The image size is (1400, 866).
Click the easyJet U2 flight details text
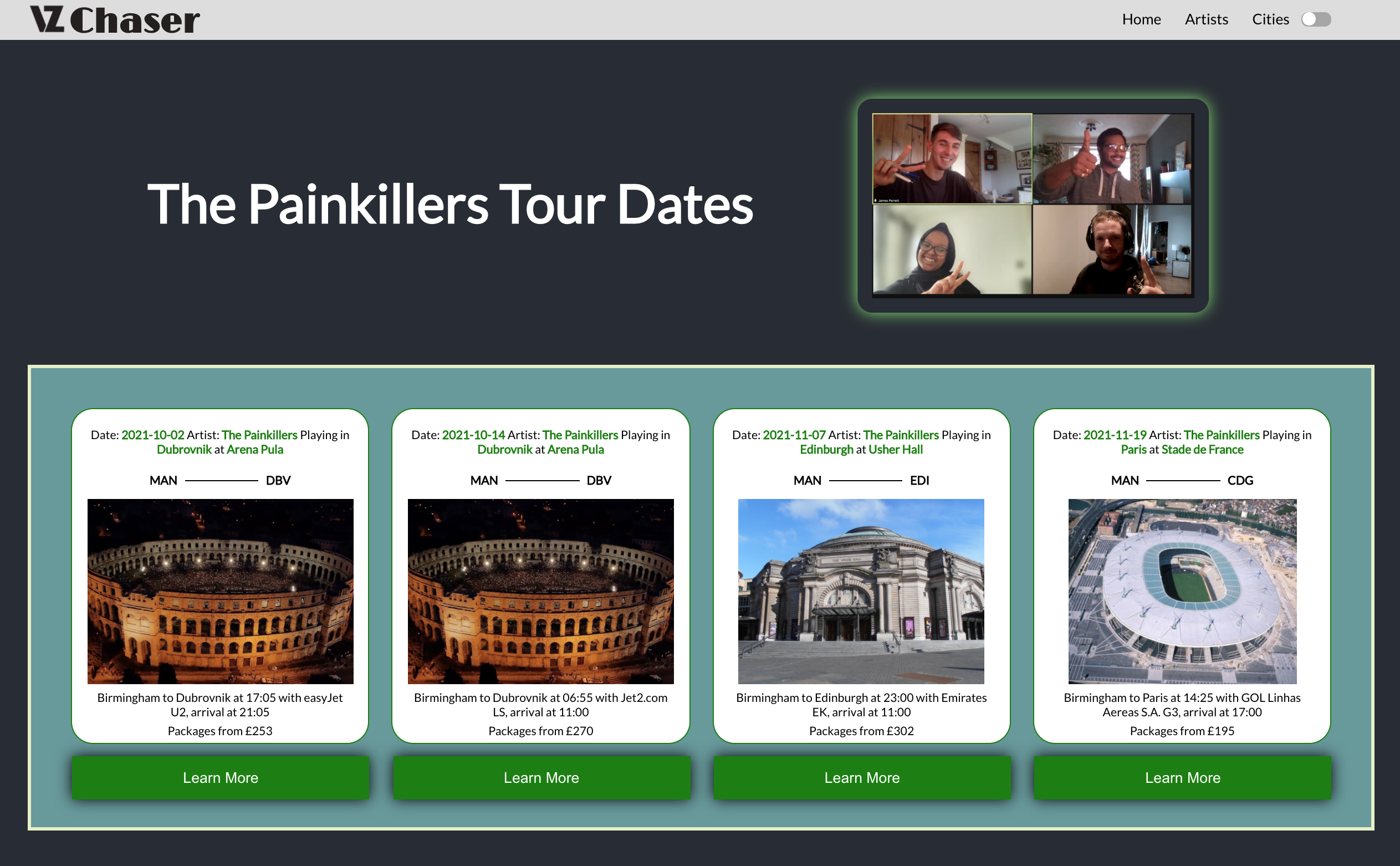tap(220, 705)
